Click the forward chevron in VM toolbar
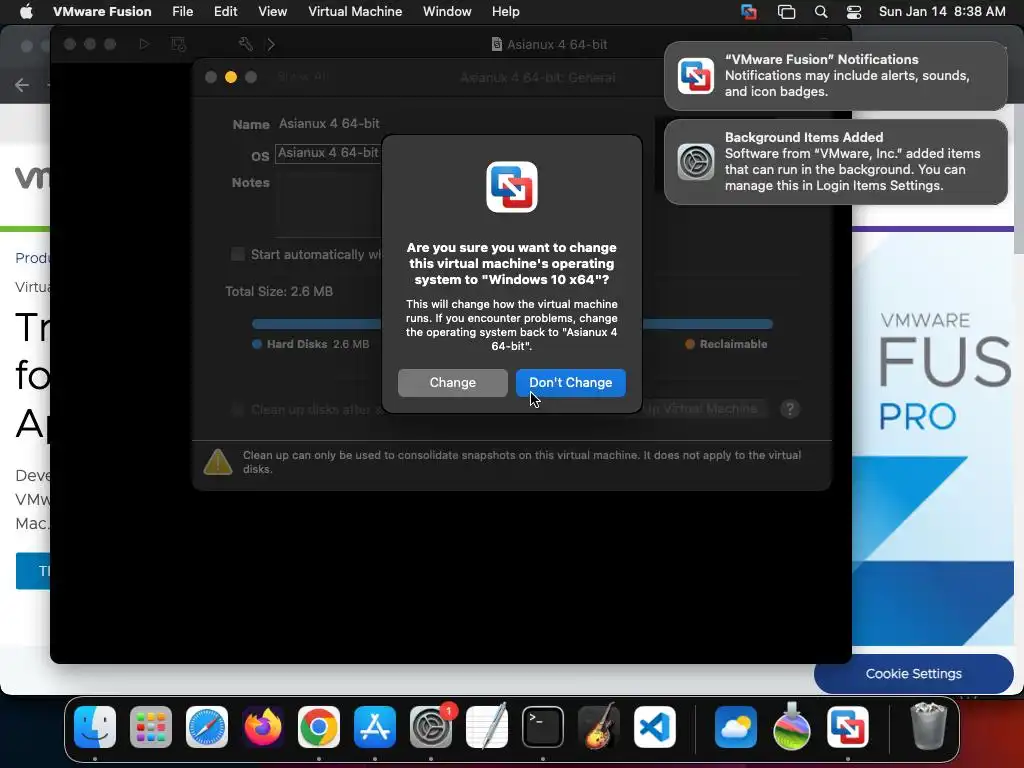The height and width of the screenshot is (768, 1024). pyautogui.click(x=271, y=44)
